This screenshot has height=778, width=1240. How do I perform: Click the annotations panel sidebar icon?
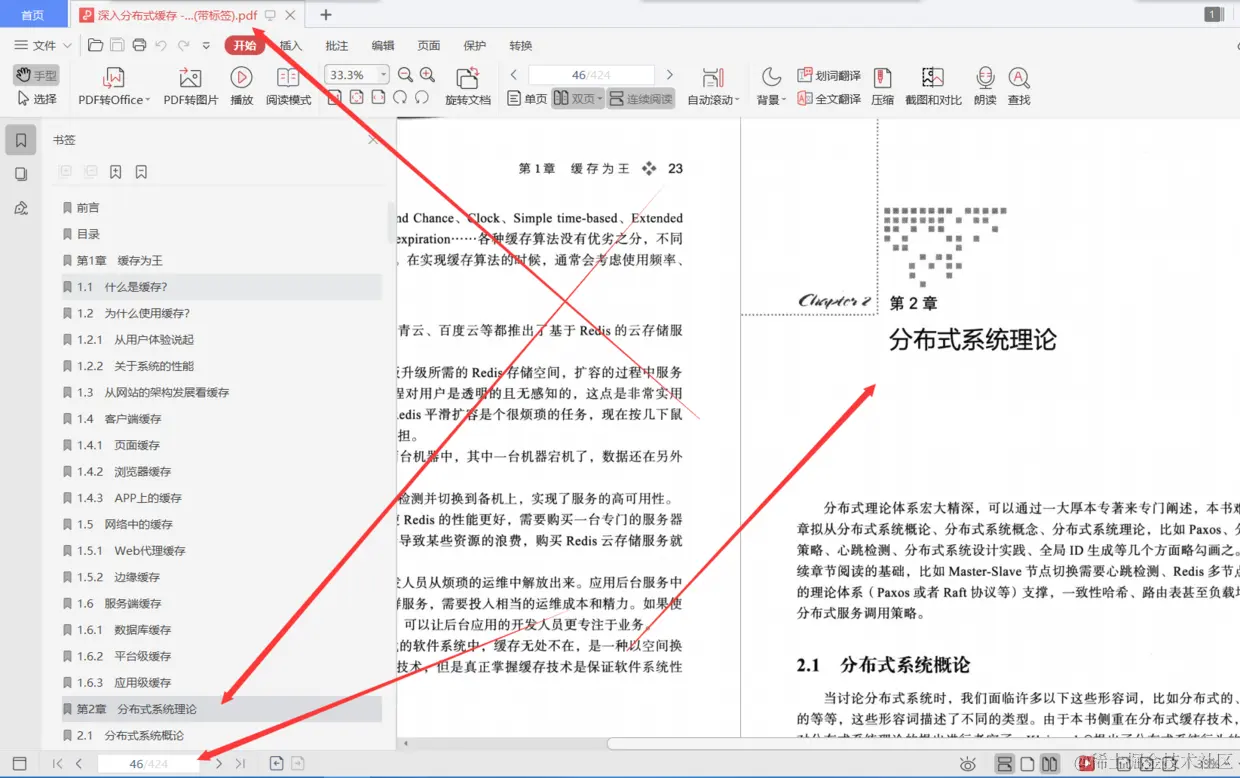click(21, 208)
